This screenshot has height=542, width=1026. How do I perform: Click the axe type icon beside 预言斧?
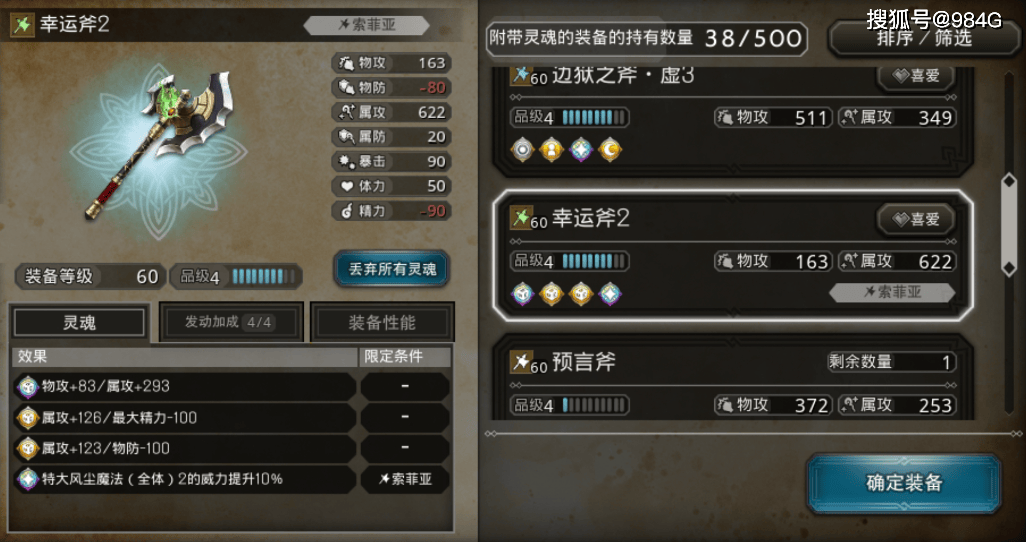tap(520, 361)
